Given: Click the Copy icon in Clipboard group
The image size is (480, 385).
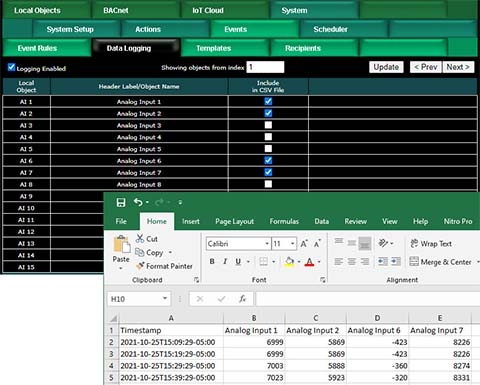Looking at the screenshot, I should 140,252.
